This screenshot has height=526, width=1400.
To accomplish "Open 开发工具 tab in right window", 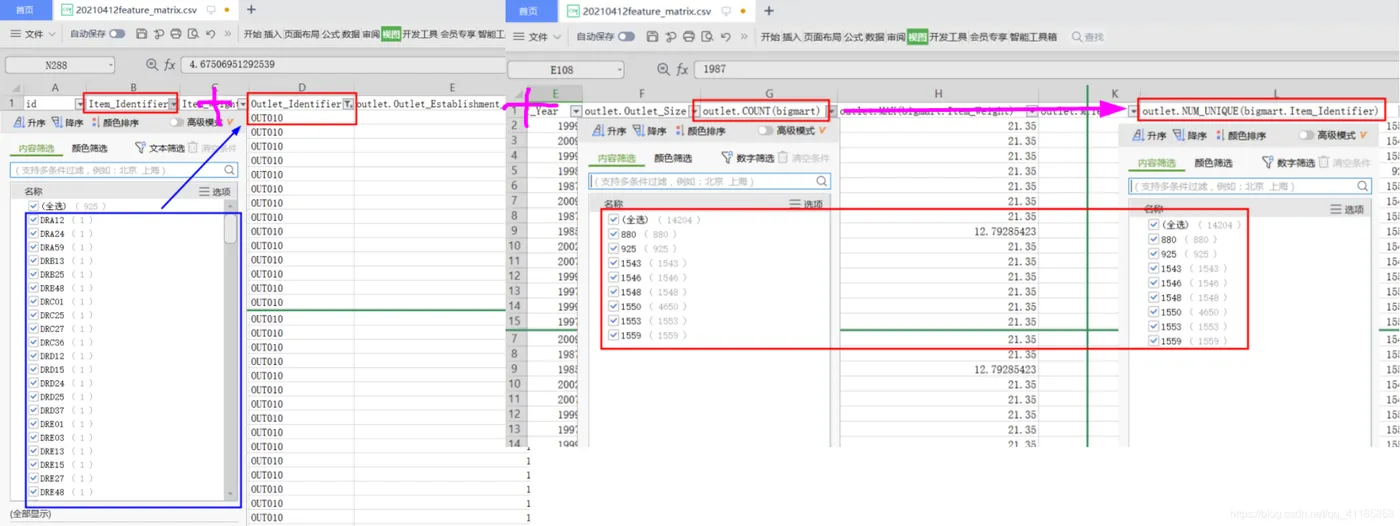I will point(949,36).
